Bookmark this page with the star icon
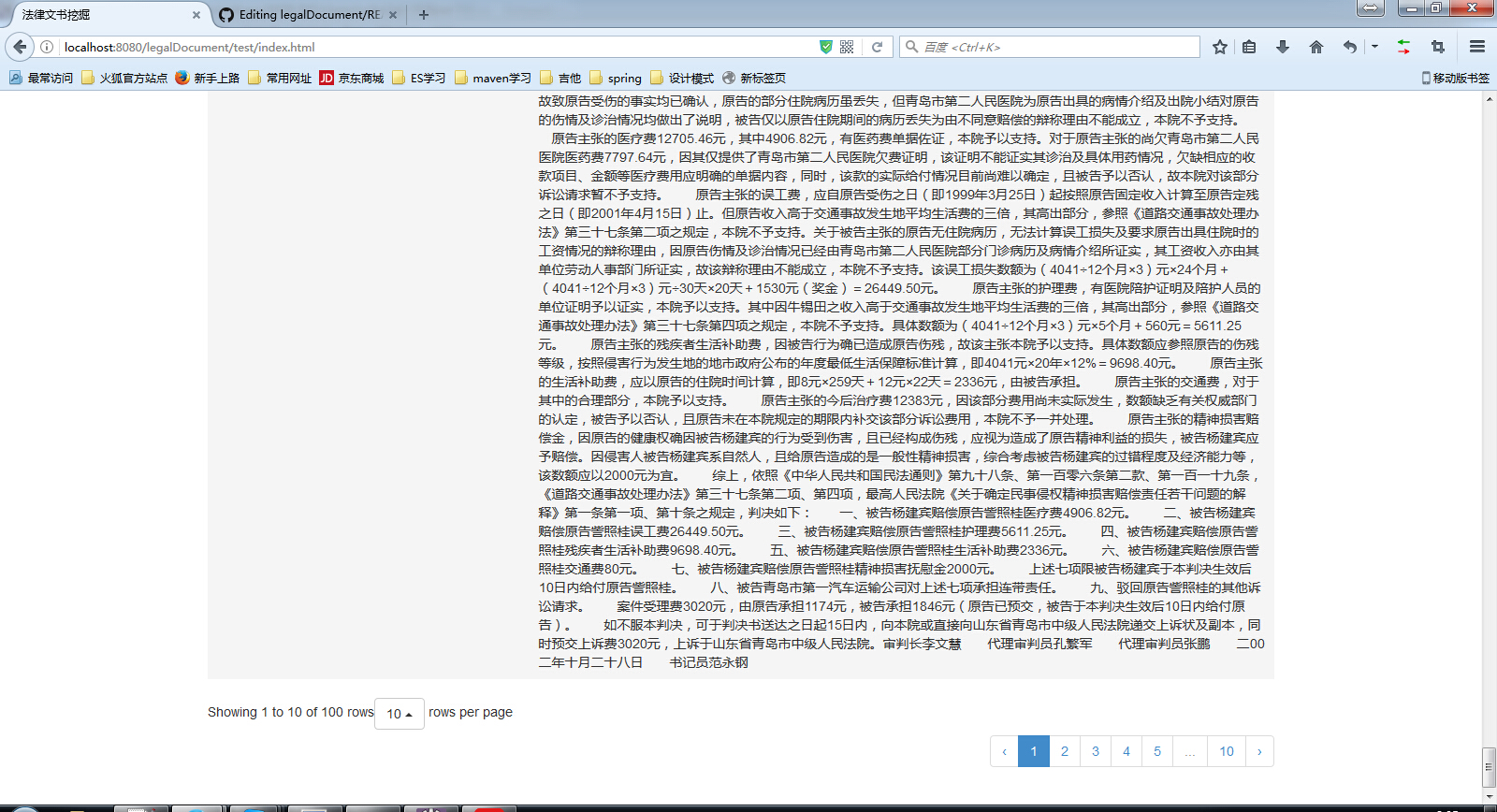The height and width of the screenshot is (812, 1497). [x=1220, y=47]
